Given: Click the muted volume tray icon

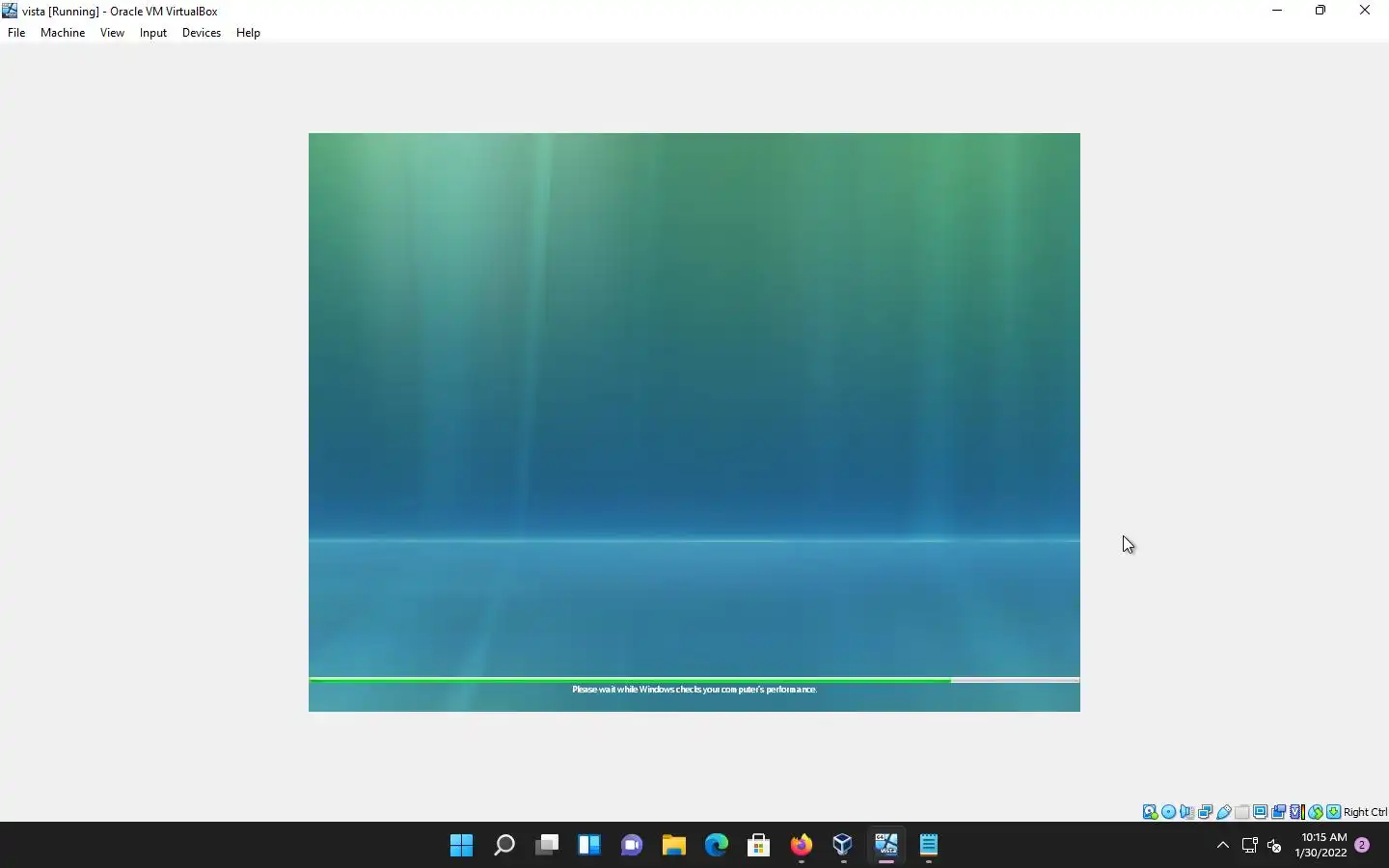Looking at the screenshot, I should tap(1275, 846).
